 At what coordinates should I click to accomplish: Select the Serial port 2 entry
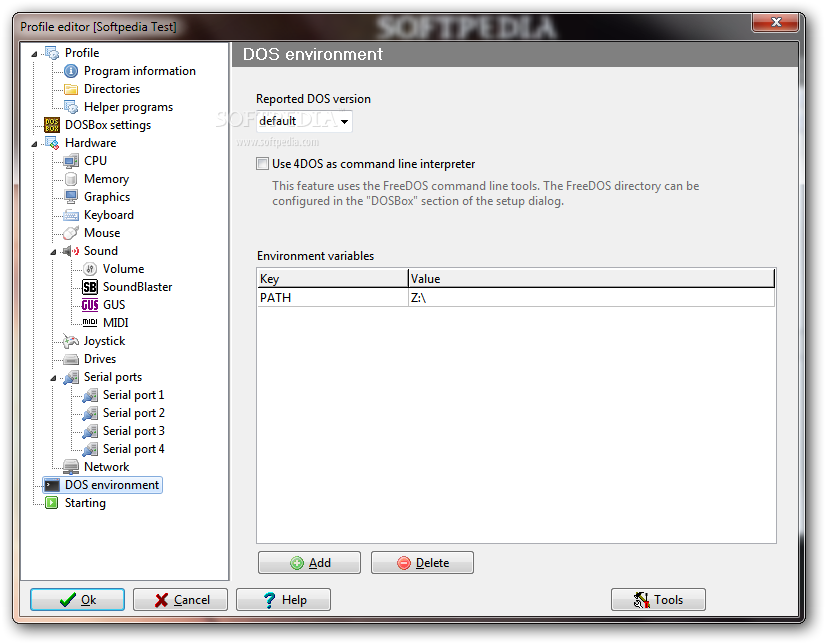[x=133, y=413]
